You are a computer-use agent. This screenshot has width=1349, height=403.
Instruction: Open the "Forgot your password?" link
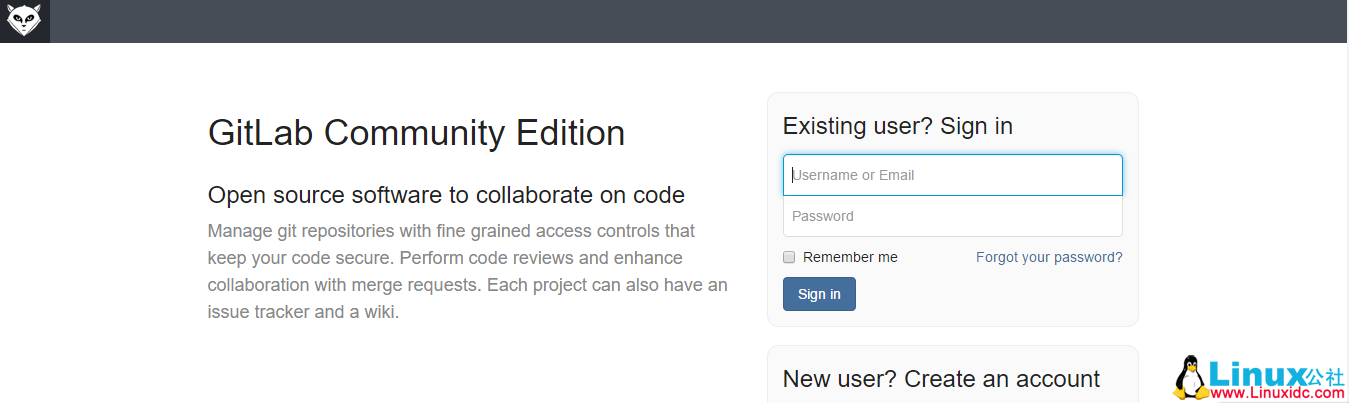click(x=1049, y=257)
